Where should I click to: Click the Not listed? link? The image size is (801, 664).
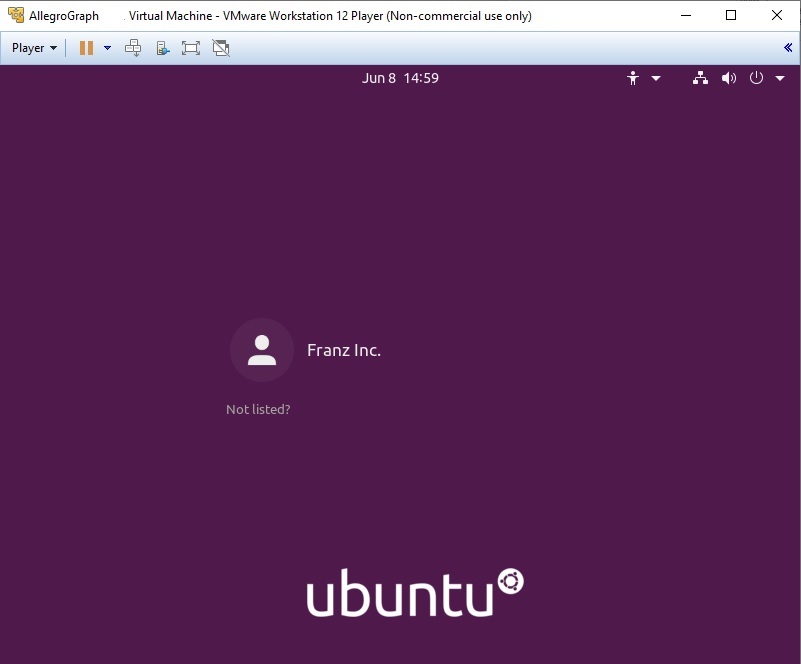(x=258, y=409)
